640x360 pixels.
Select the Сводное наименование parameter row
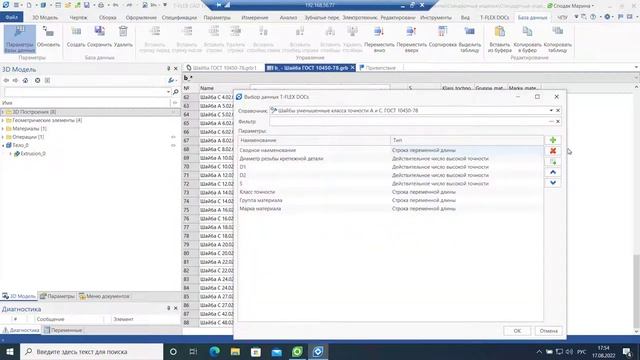(x=391, y=150)
